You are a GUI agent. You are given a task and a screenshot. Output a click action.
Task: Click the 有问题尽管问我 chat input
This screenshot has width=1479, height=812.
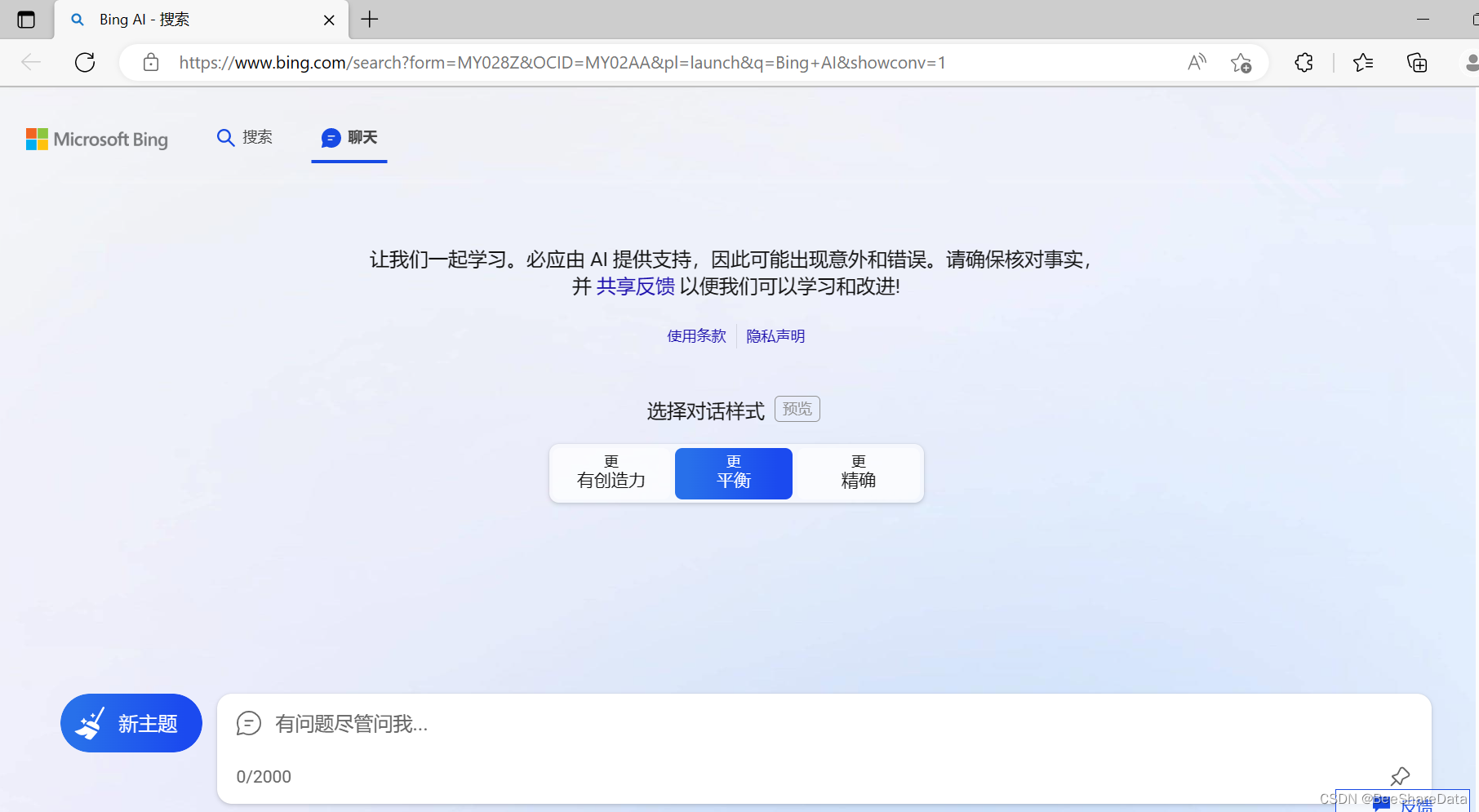click(x=824, y=724)
